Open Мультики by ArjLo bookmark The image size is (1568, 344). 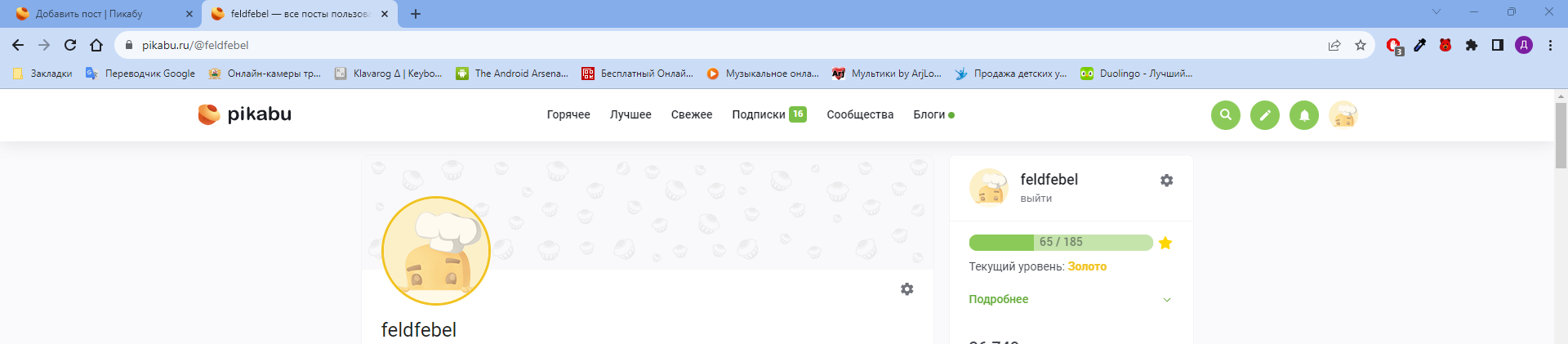pyautogui.click(x=887, y=74)
